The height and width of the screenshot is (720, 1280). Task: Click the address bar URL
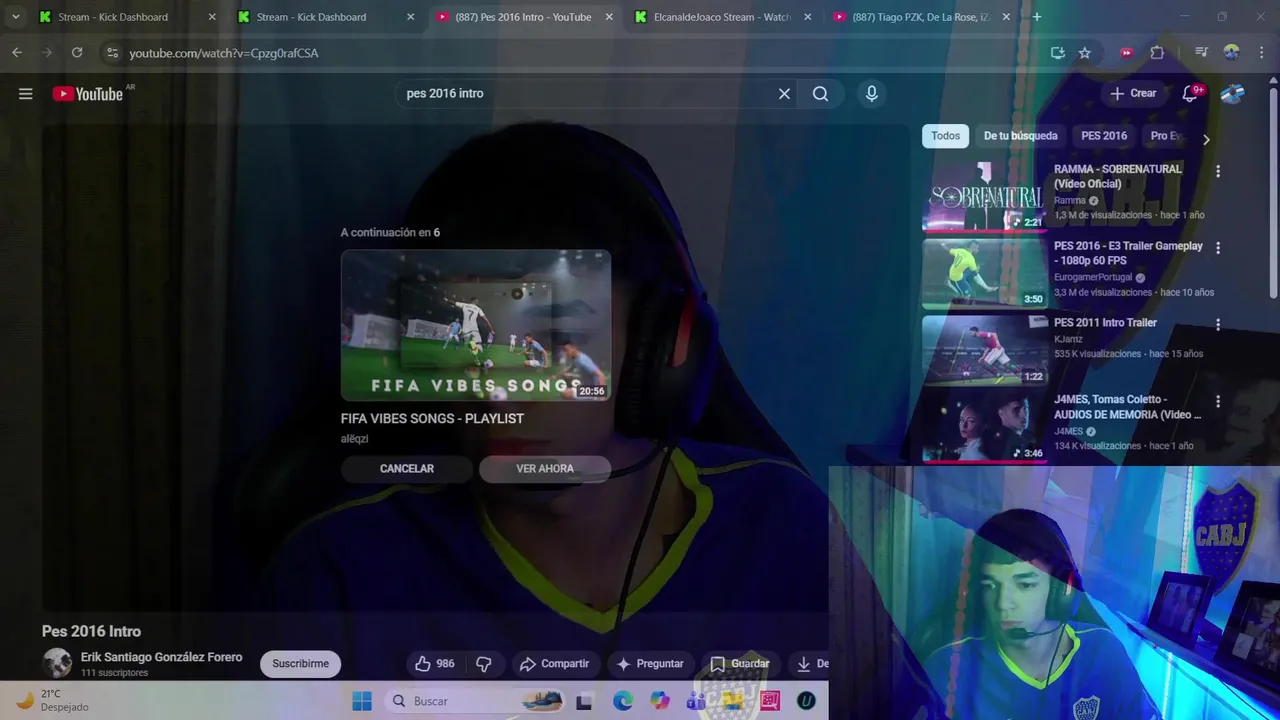click(x=224, y=53)
